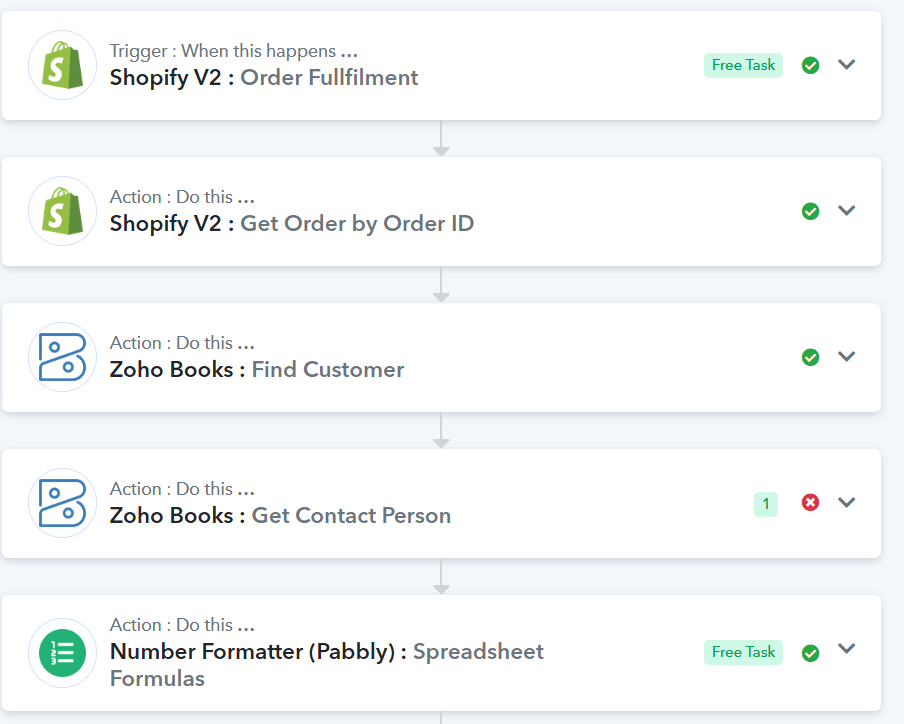Screen dimensions: 904x724
Task: Expand the Number Formatter step chevron
Action: (846, 648)
